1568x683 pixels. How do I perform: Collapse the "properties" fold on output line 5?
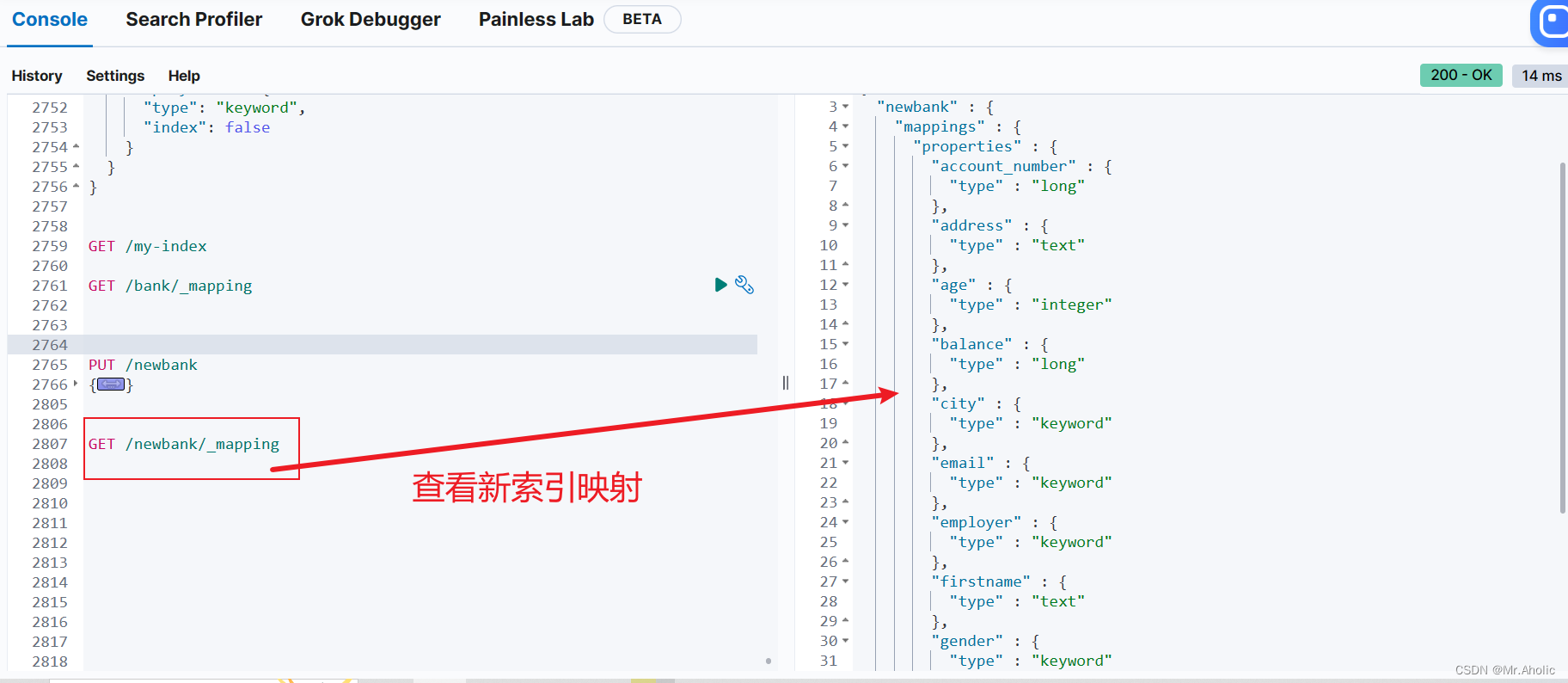tap(846, 146)
